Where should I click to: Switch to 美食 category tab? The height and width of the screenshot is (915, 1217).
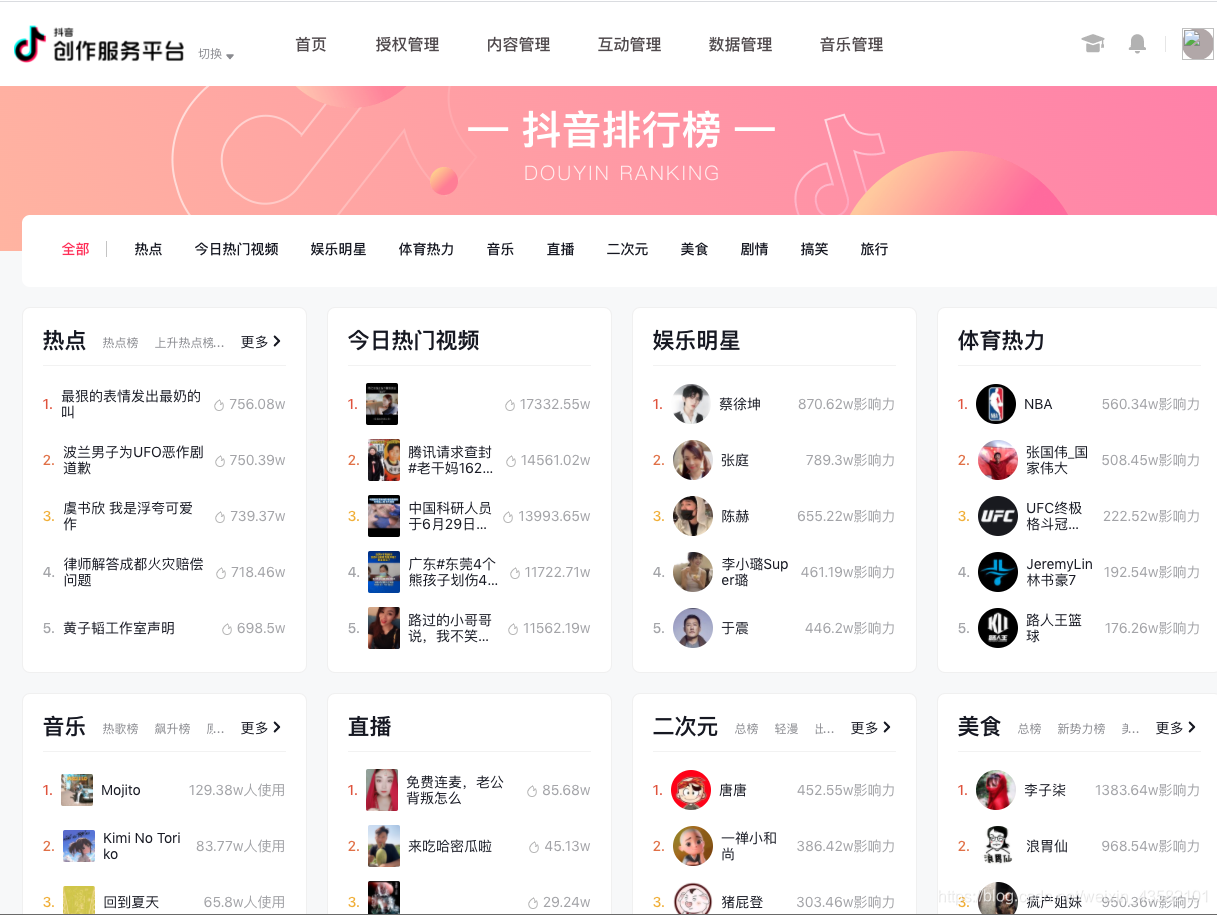pos(694,249)
